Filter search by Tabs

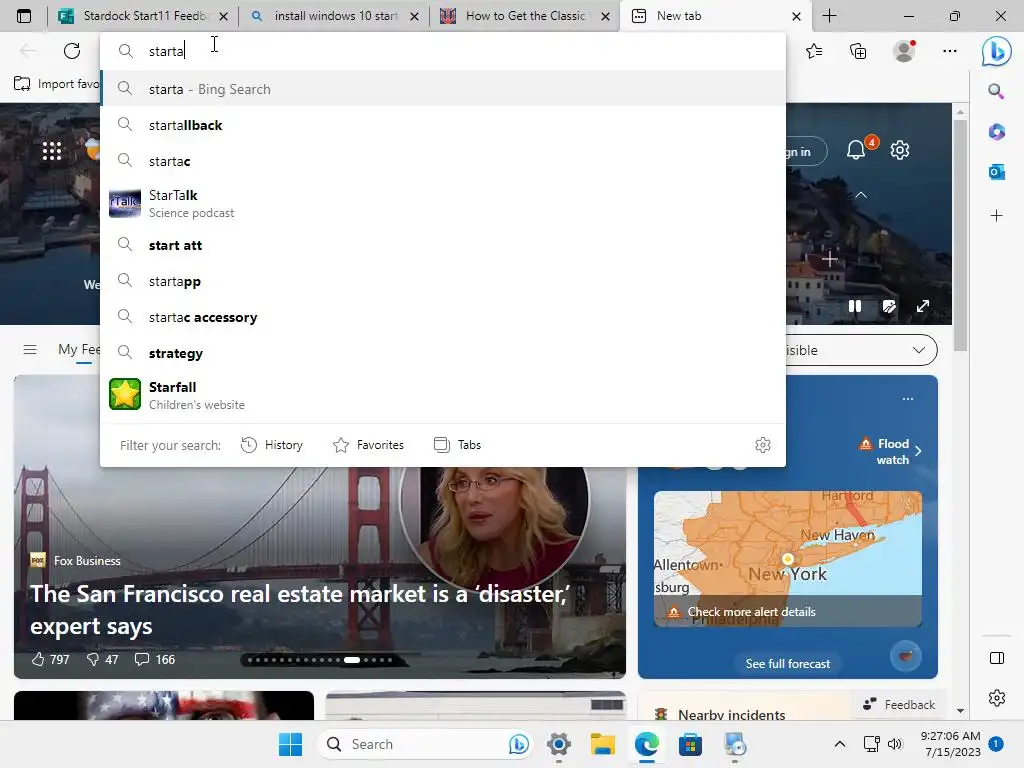(457, 445)
